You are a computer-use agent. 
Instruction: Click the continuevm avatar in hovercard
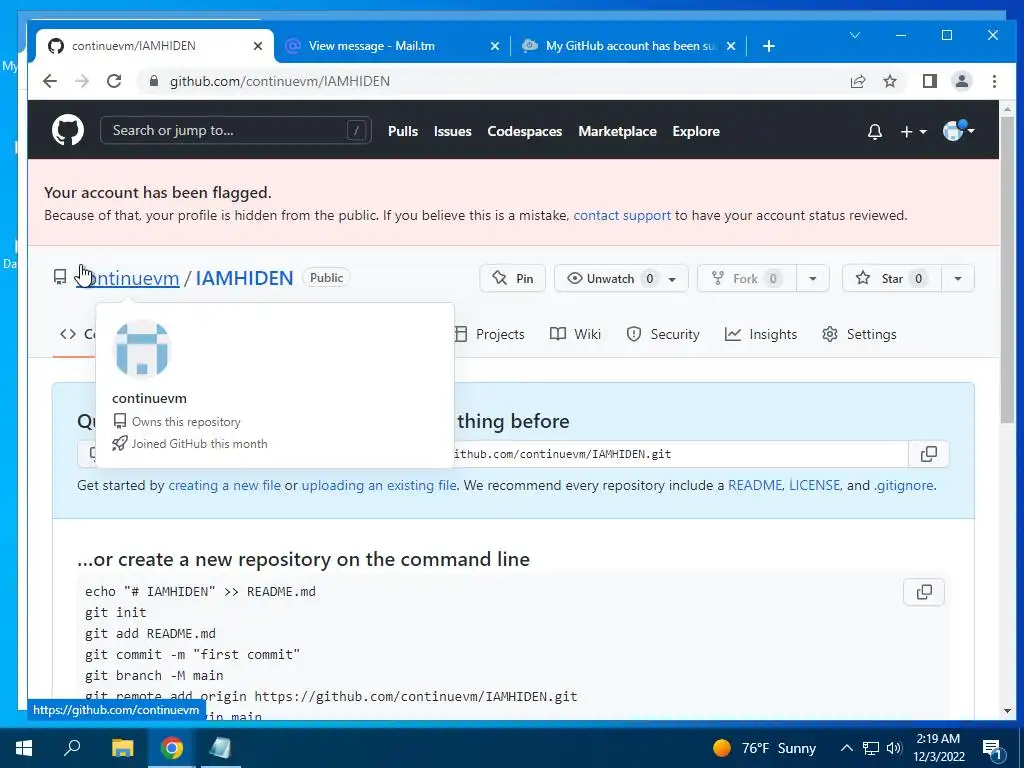point(142,349)
